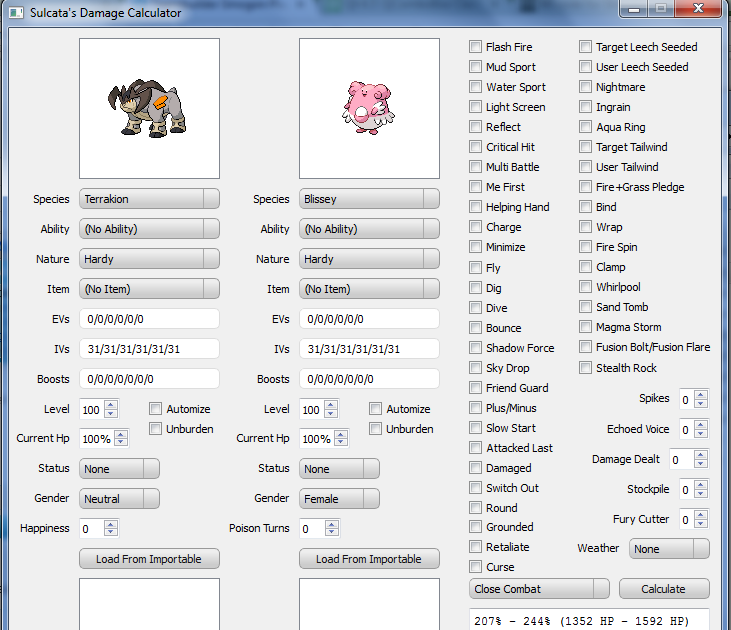Decrease the defender Level spinner
This screenshot has width=731, height=630.
click(x=331, y=413)
